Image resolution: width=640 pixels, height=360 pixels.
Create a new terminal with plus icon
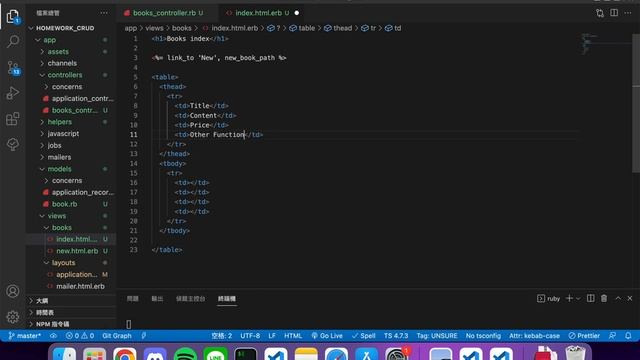tap(569, 298)
